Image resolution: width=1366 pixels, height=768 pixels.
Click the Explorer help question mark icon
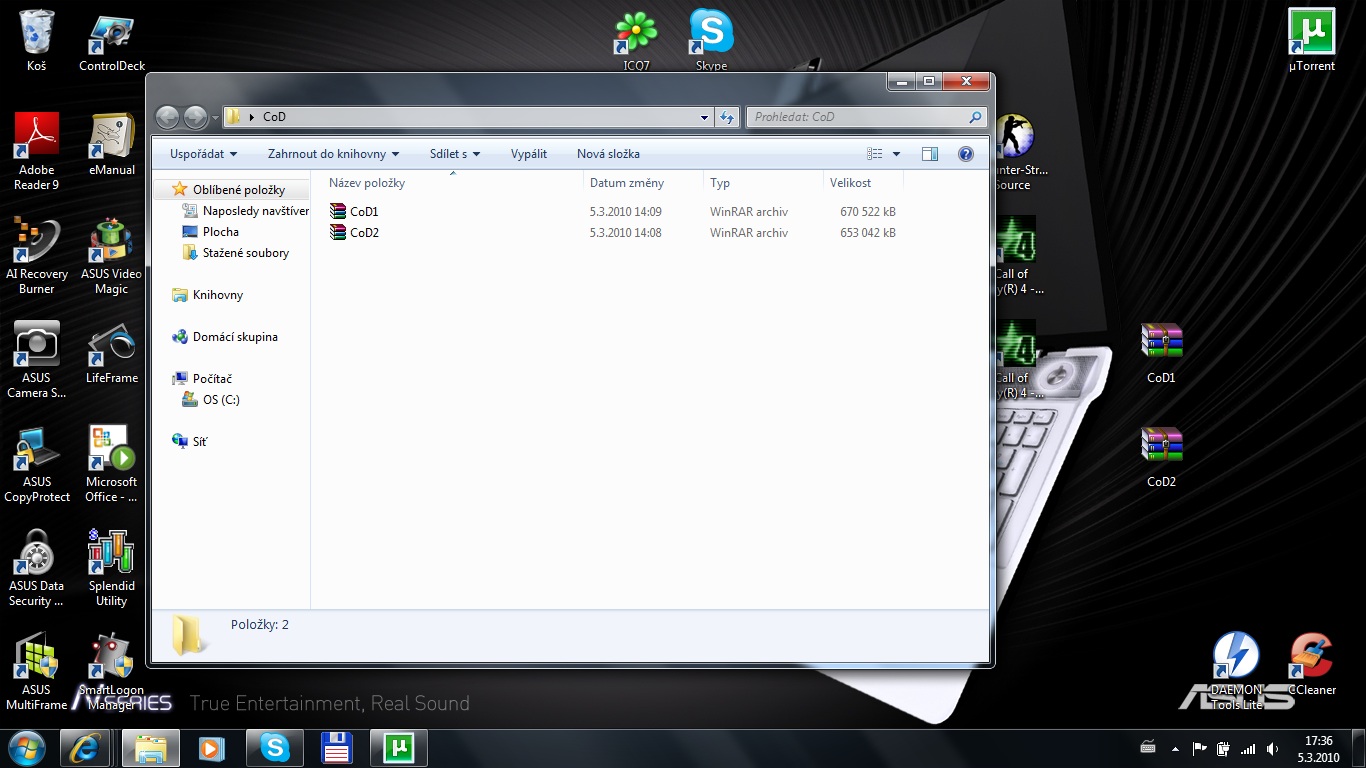click(x=965, y=154)
